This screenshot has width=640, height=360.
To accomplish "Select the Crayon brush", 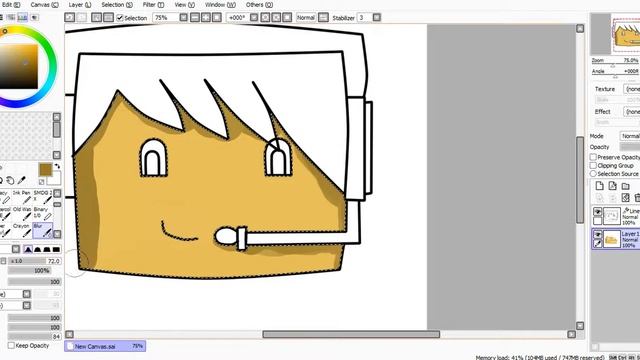I will 21,230.
